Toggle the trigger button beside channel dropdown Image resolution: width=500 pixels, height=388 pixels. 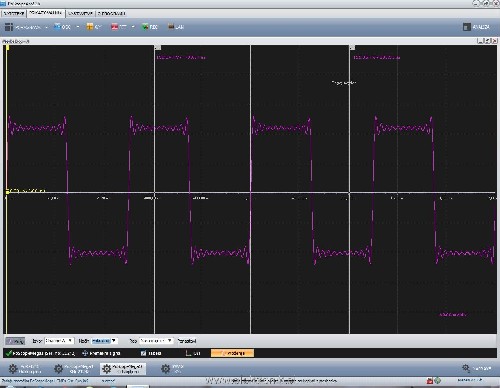click(15, 341)
